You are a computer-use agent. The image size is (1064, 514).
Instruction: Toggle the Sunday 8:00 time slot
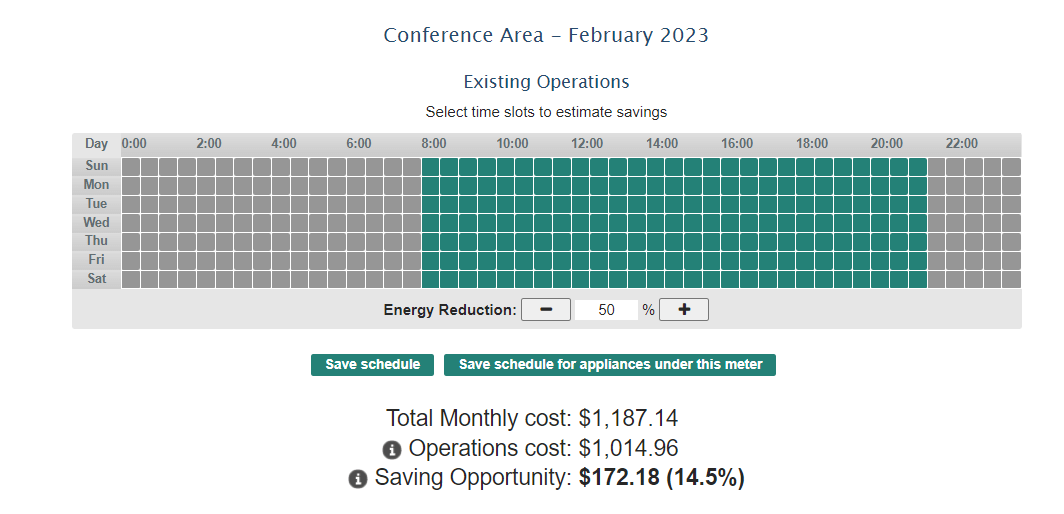pos(431,166)
